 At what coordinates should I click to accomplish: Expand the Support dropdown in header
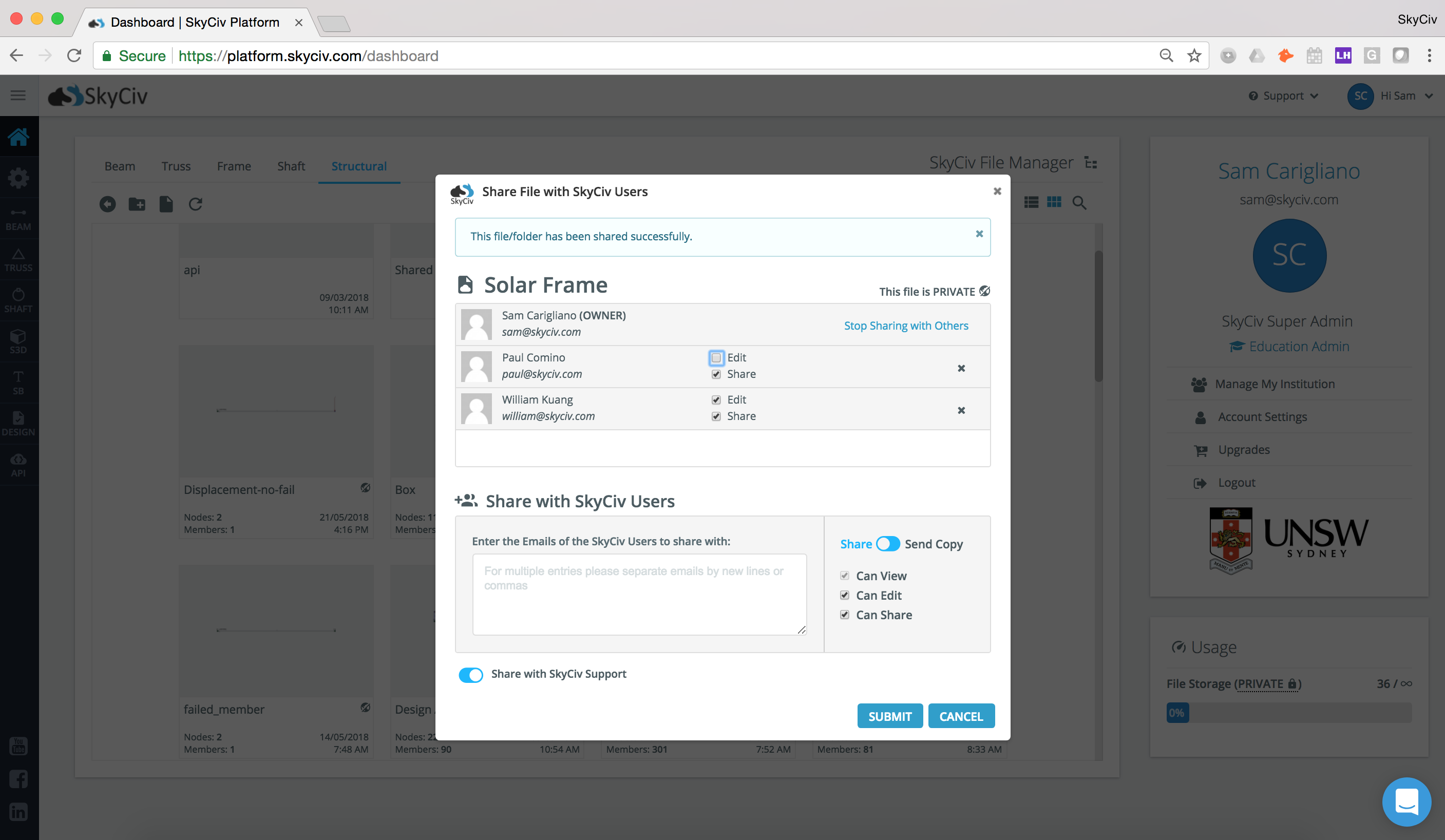(x=1283, y=96)
